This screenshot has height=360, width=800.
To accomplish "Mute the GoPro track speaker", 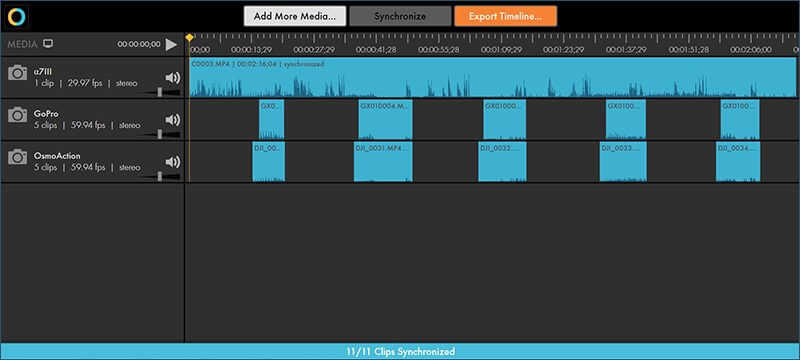I will pos(172,120).
